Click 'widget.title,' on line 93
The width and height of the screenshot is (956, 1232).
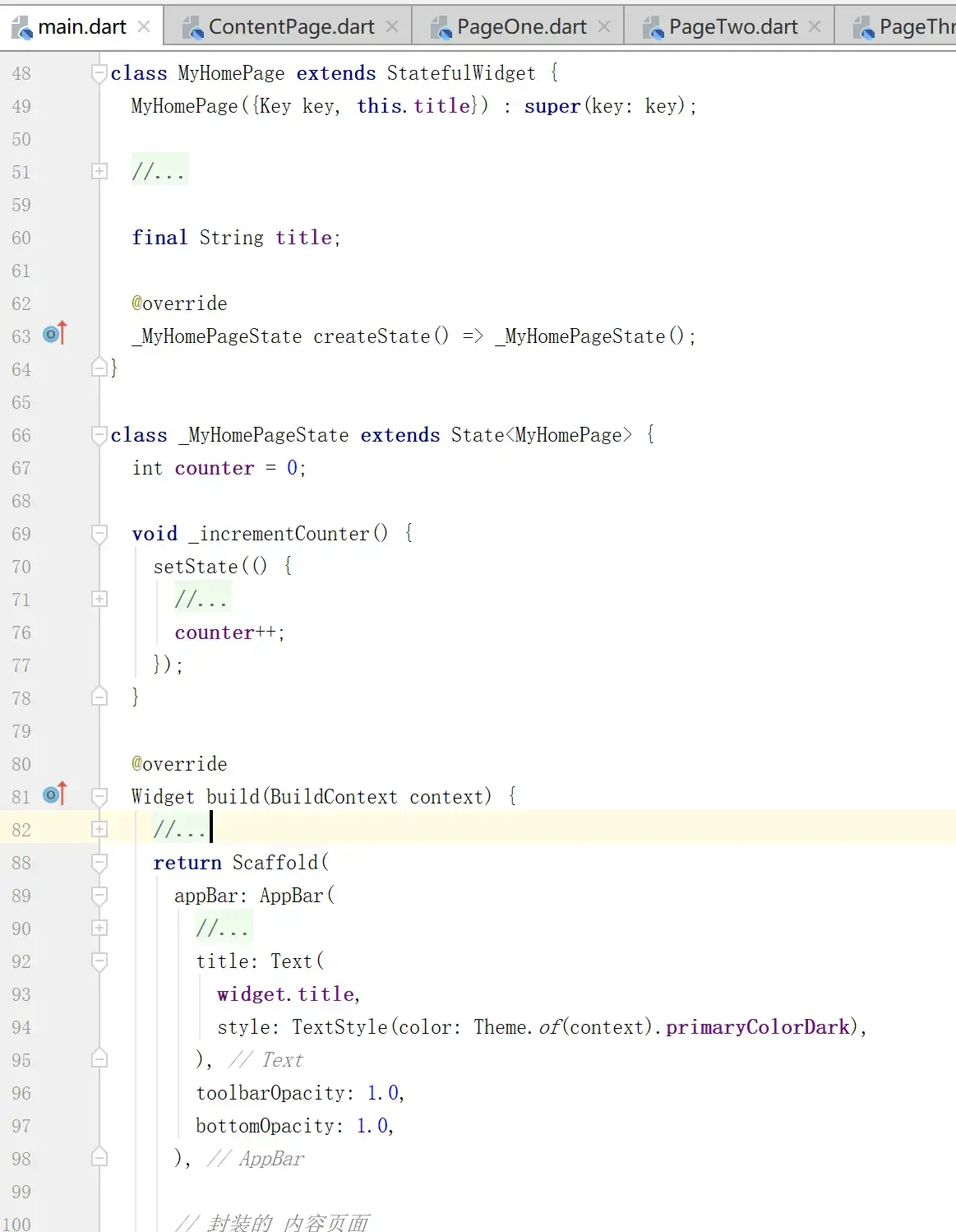coord(289,994)
